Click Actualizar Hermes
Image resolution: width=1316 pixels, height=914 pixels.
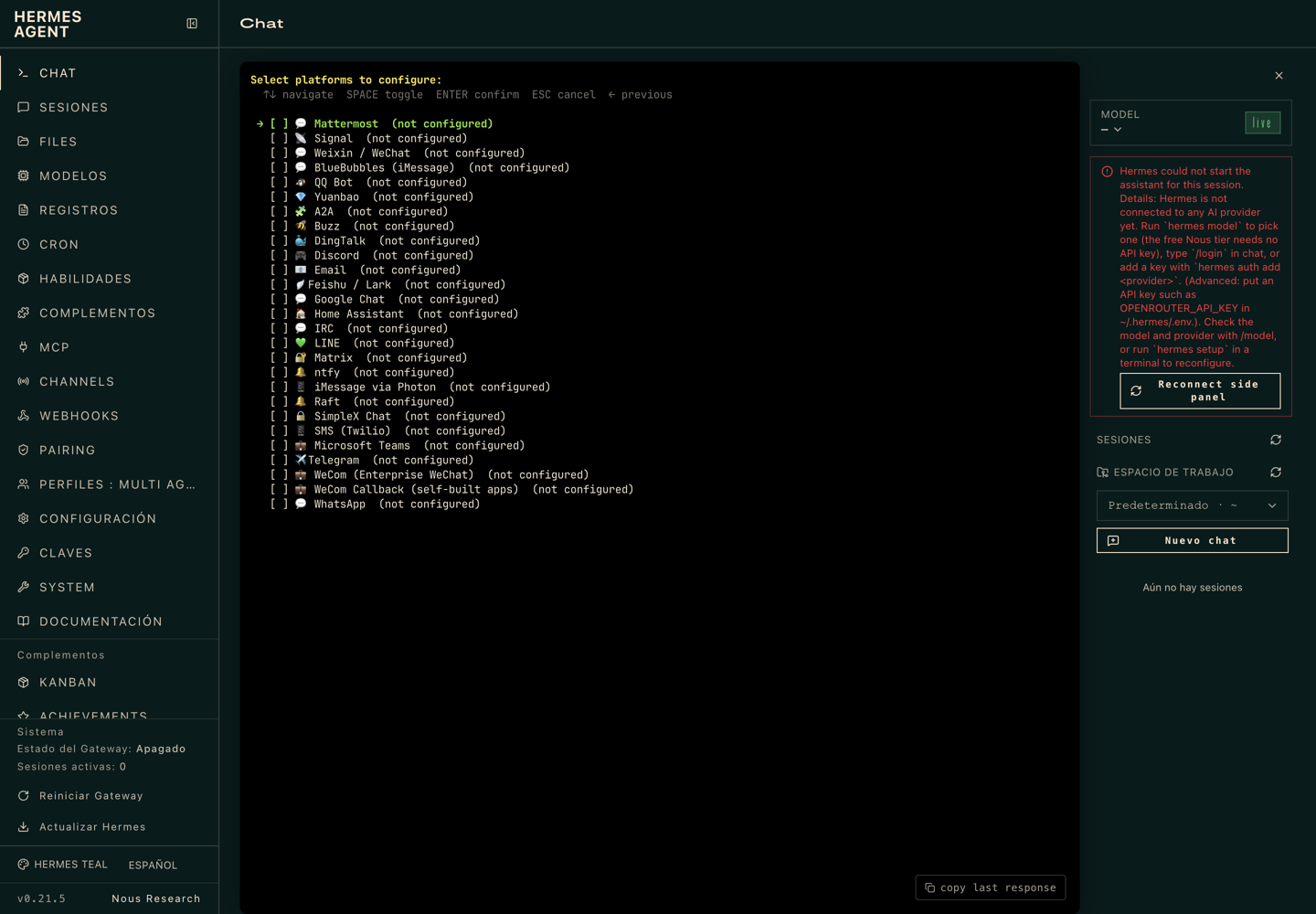(81, 827)
